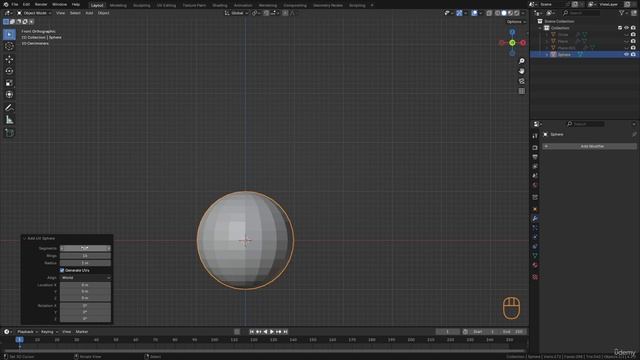The width and height of the screenshot is (640, 360).
Task: Select the Add Cube tool
Action: tap(9, 133)
